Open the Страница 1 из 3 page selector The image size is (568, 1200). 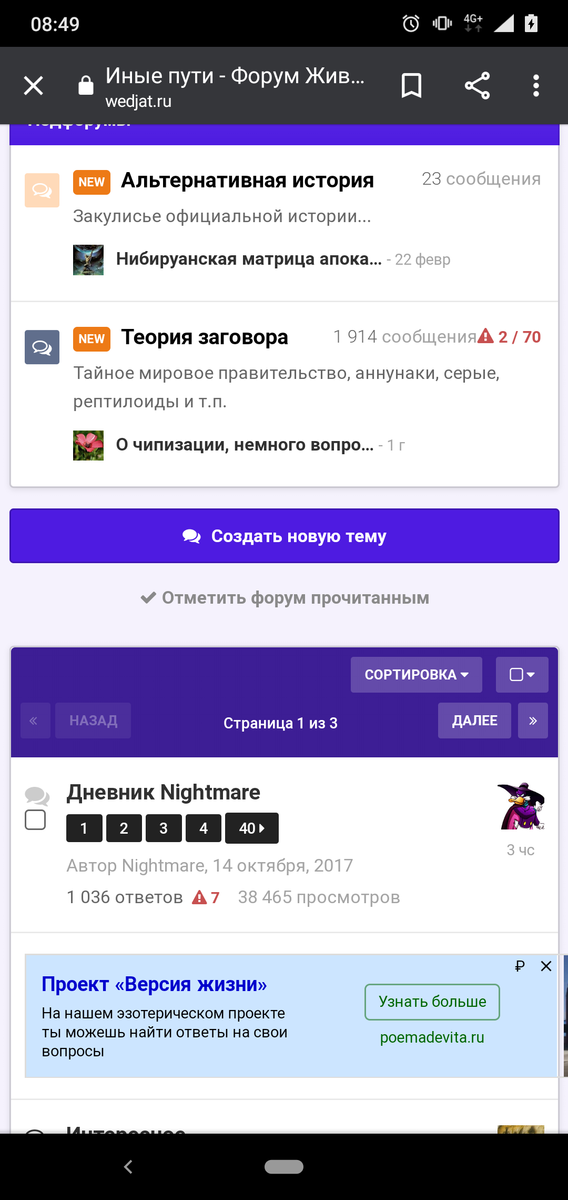pyautogui.click(x=280, y=722)
